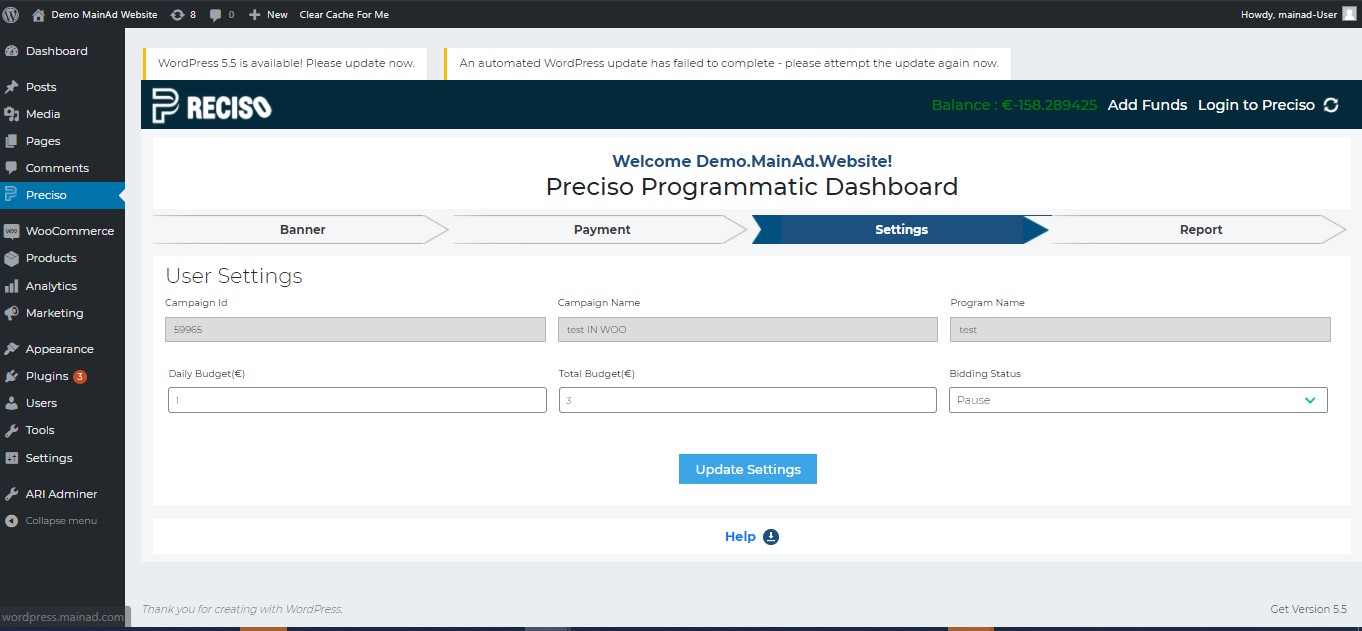Viewport: 1362px width, 631px height.
Task: Click the Balance amount text
Action: point(1014,105)
